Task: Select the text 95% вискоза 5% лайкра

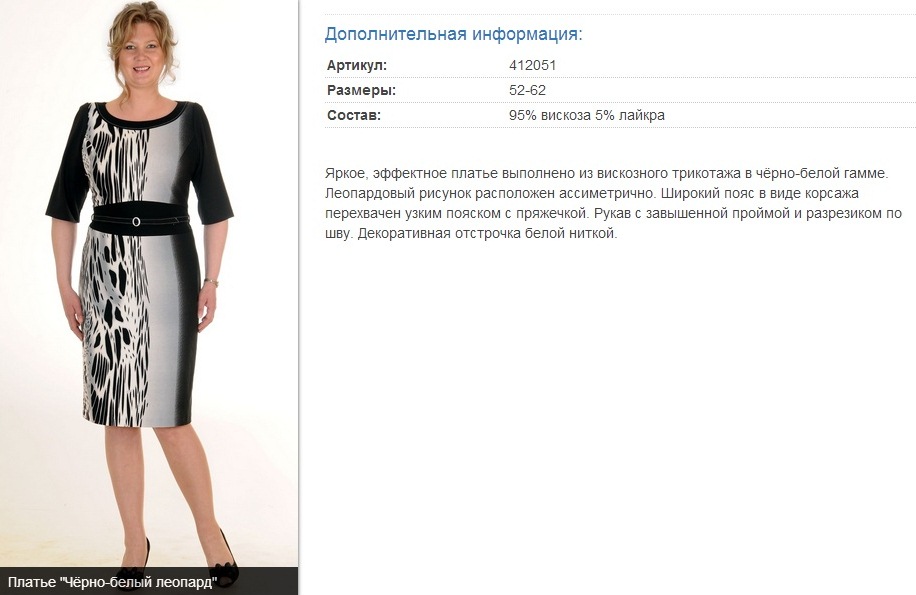Action: [x=587, y=115]
